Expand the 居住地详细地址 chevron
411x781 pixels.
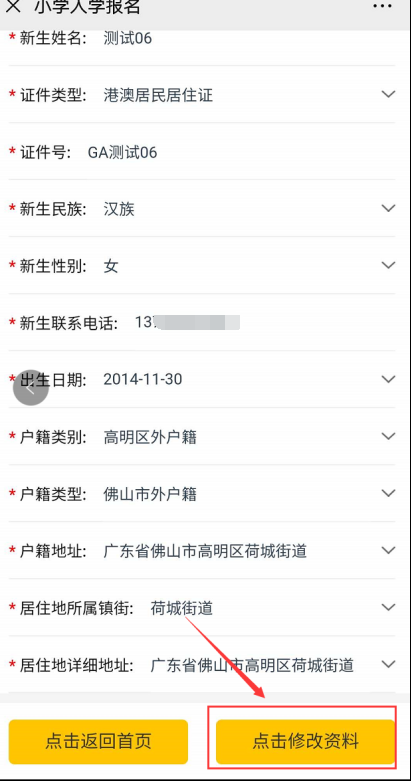pos(388,664)
